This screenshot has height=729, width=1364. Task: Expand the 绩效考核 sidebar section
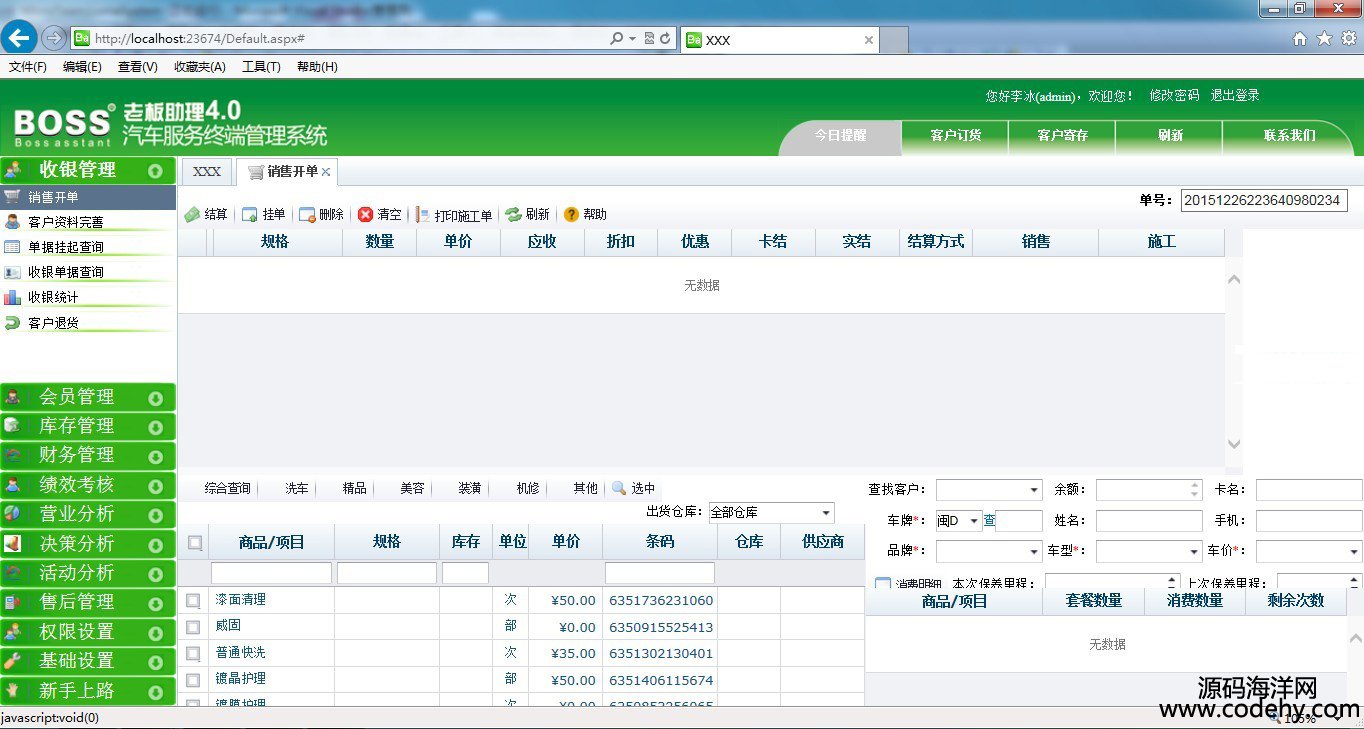click(x=88, y=485)
